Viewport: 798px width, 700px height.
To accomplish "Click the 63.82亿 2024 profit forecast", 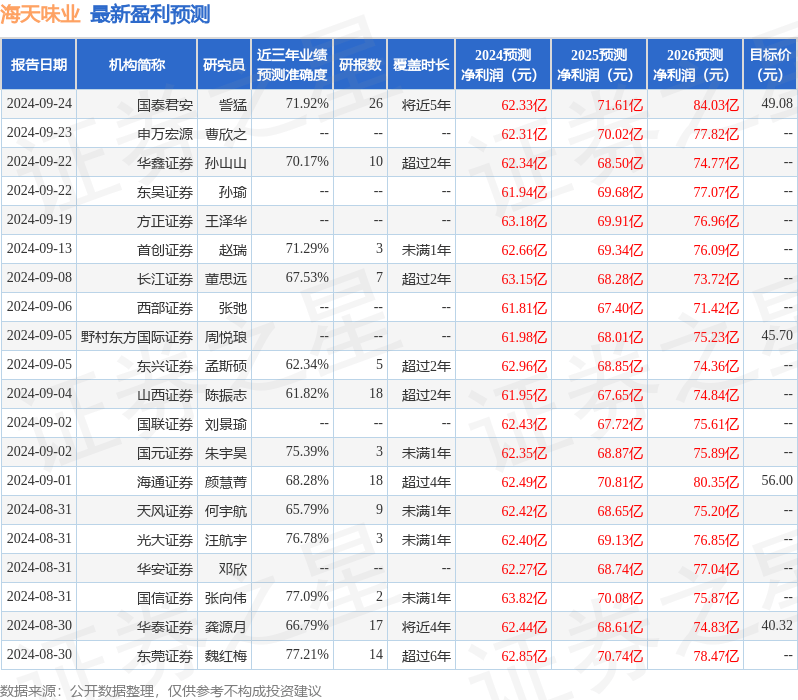I will 524,598.
